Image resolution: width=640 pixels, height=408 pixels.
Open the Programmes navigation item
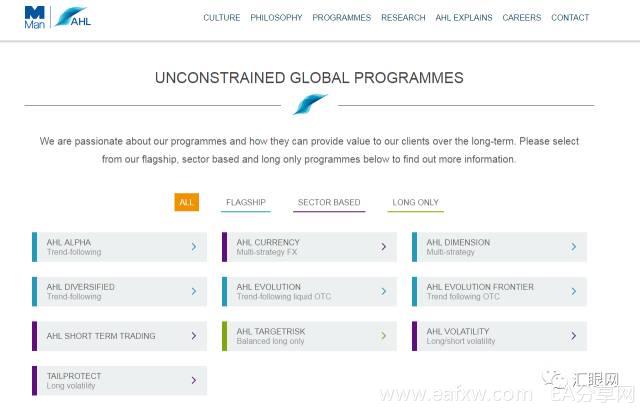pyautogui.click(x=342, y=18)
